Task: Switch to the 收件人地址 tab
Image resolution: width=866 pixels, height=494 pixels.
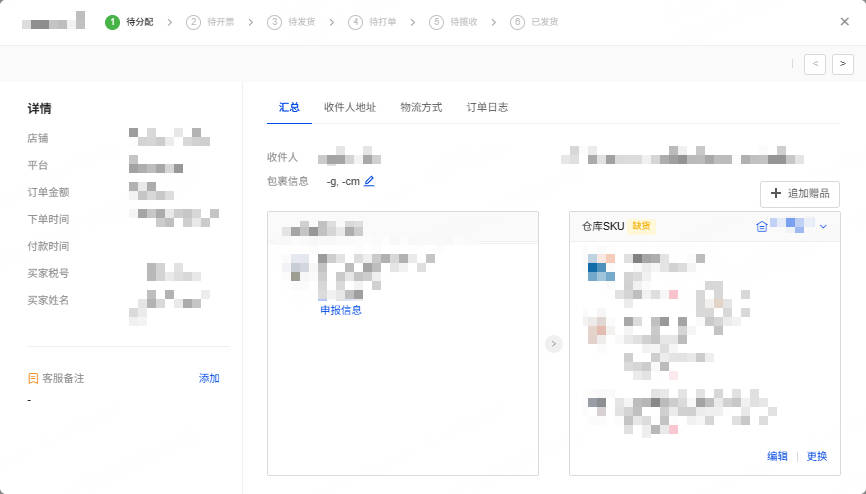Action: click(350, 107)
